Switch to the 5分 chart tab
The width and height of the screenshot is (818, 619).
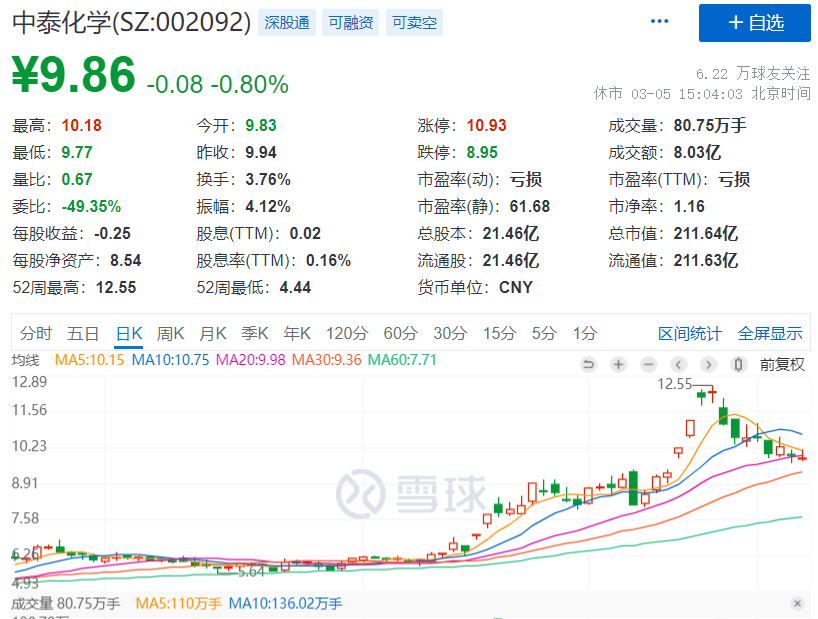[544, 333]
